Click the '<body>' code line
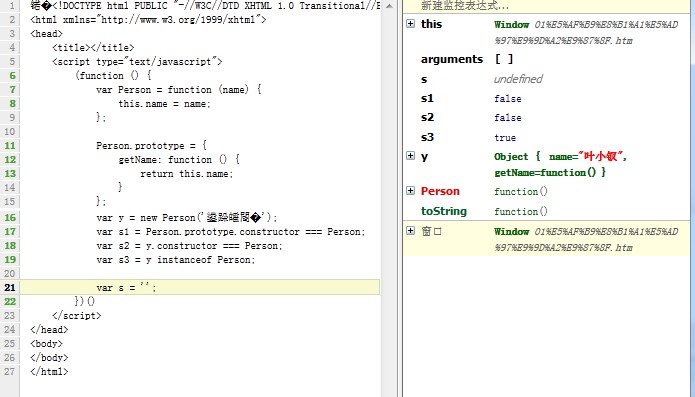This screenshot has height=397, width=695. 47,344
